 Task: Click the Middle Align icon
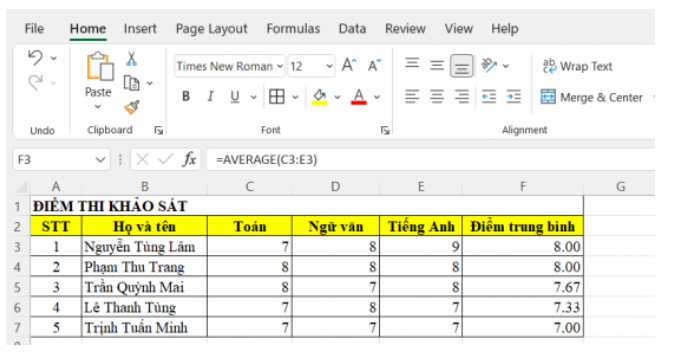coord(437,66)
